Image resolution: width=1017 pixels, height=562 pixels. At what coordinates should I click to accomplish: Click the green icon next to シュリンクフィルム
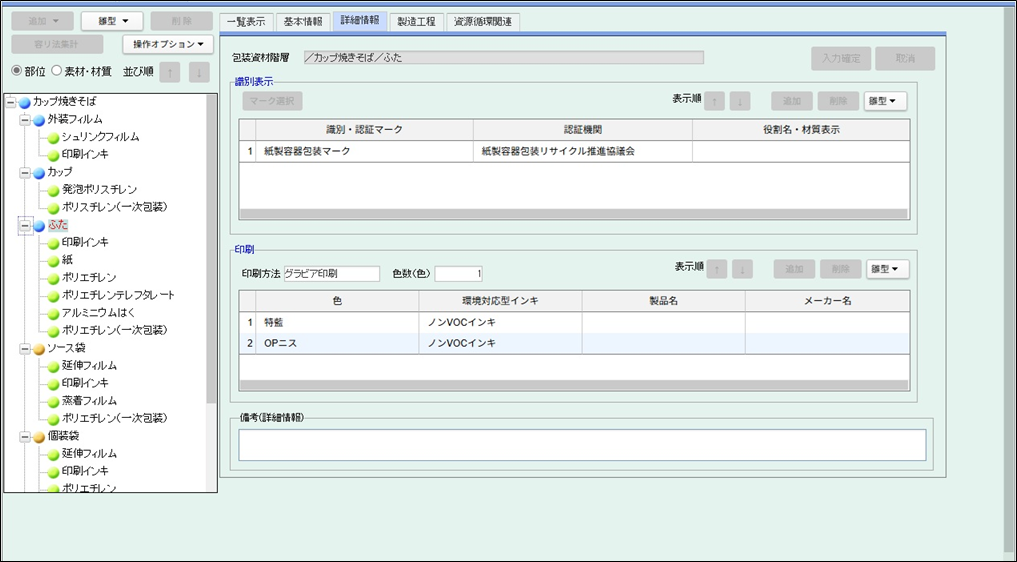coord(54,137)
